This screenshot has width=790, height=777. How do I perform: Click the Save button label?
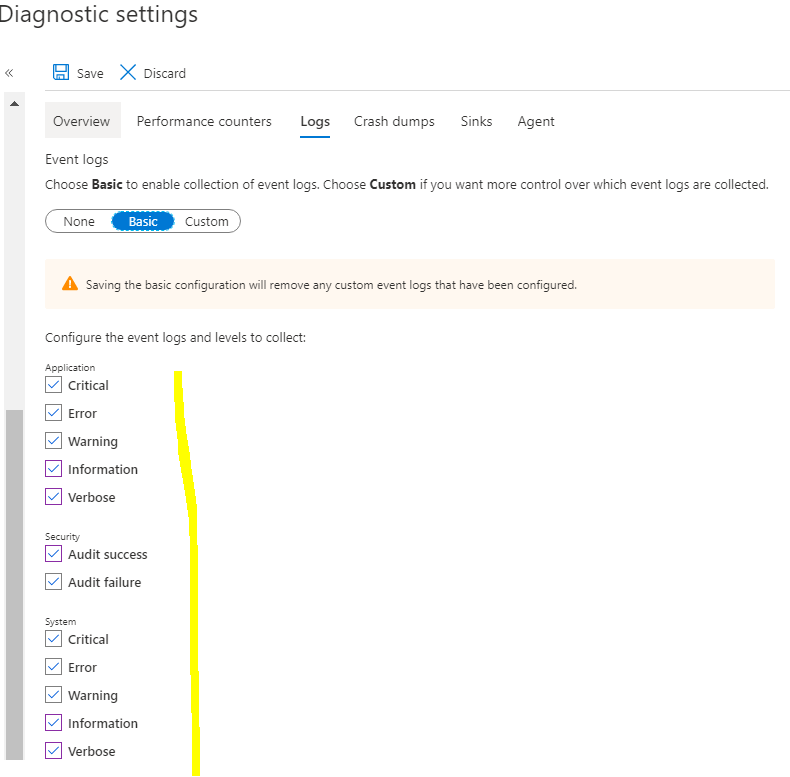90,74
